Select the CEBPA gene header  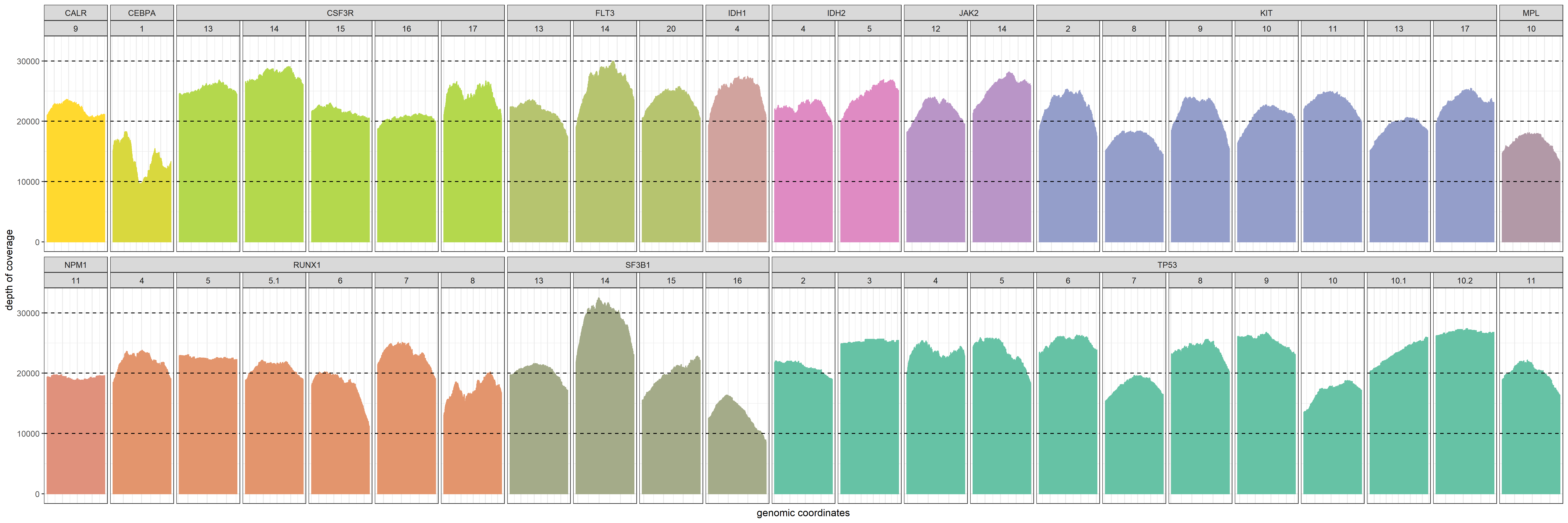pos(142,13)
